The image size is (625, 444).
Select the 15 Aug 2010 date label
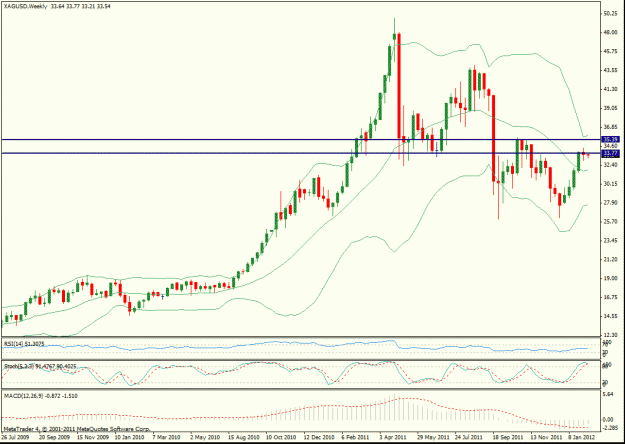[x=242, y=437]
